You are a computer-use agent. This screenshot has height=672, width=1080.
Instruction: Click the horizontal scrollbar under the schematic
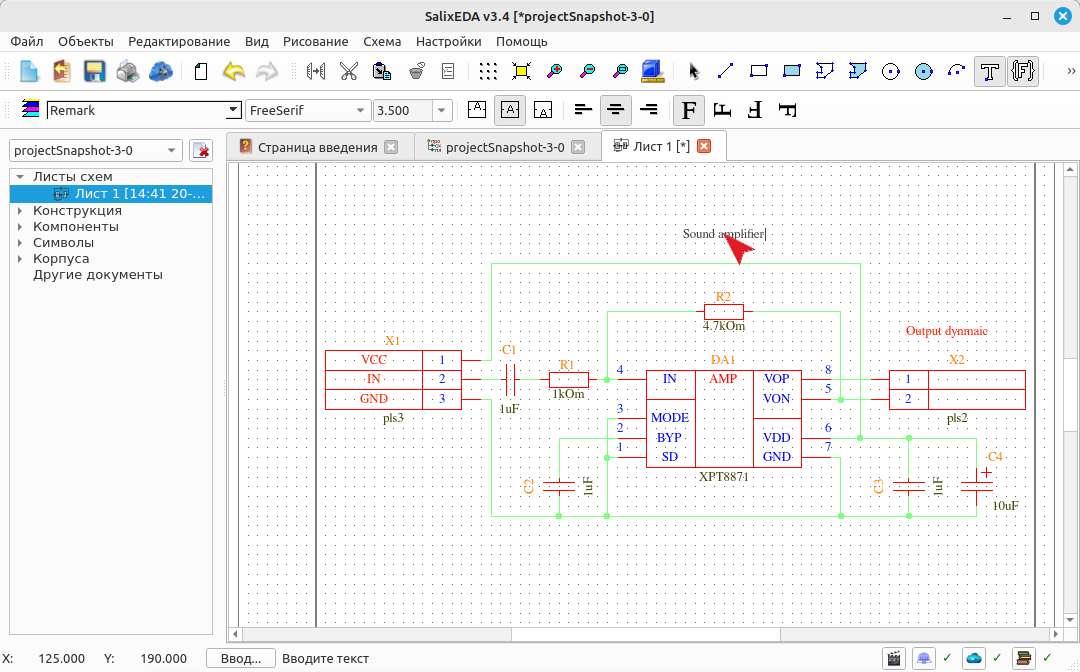[644, 633]
